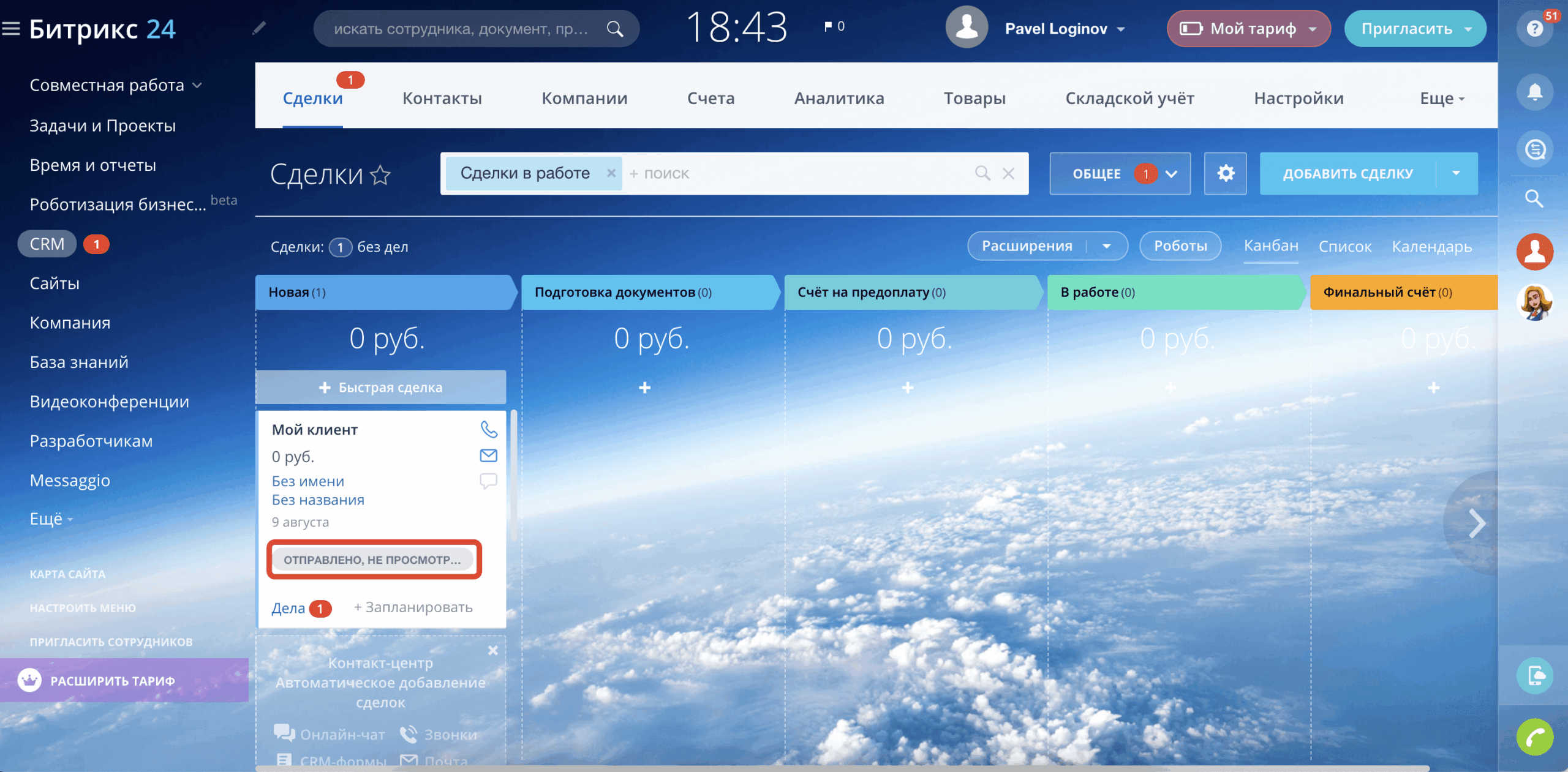1568x772 pixels.
Task: Open the Роботы button
Action: pyautogui.click(x=1180, y=246)
